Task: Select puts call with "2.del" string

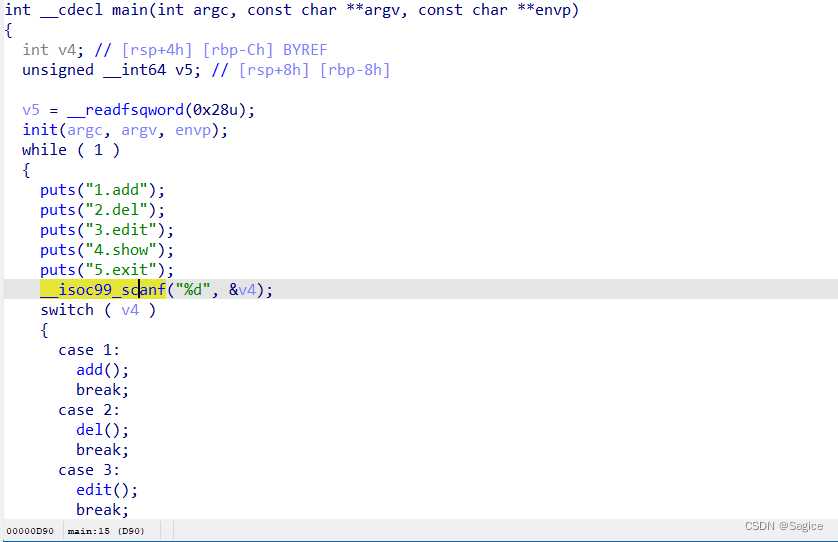Action: 102,210
